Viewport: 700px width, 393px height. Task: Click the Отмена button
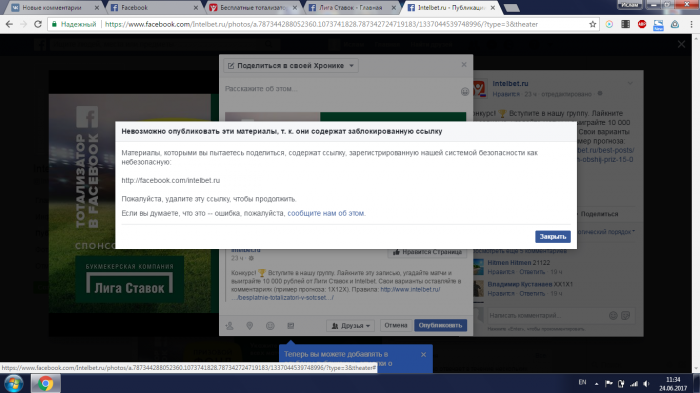pyautogui.click(x=396, y=325)
